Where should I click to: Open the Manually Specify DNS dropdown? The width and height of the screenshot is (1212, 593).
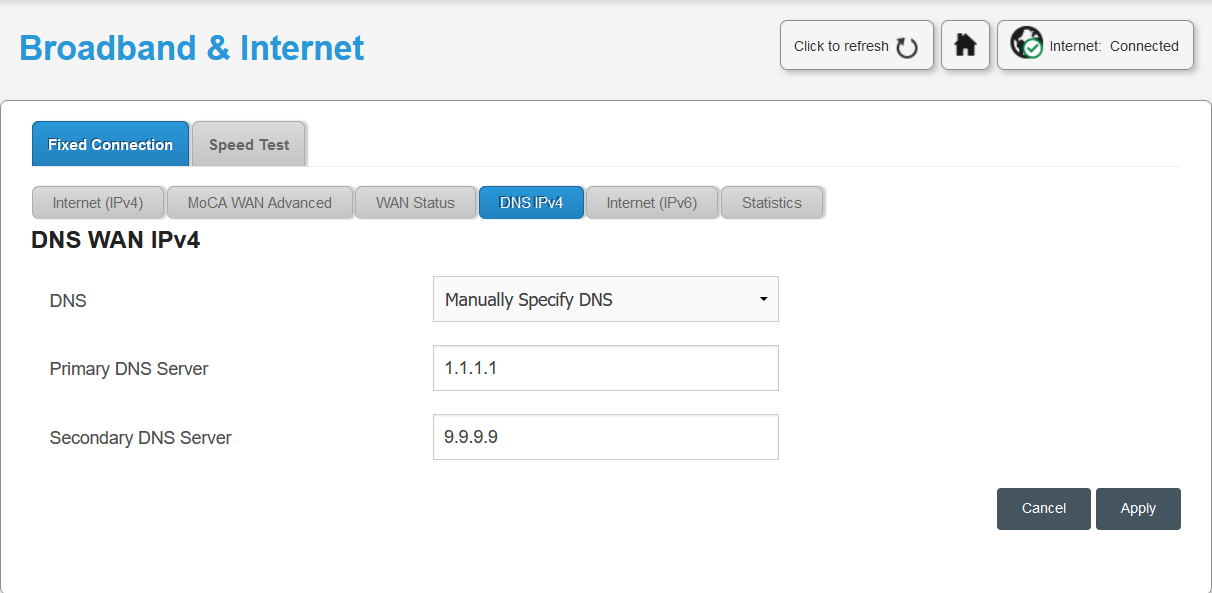click(x=606, y=299)
